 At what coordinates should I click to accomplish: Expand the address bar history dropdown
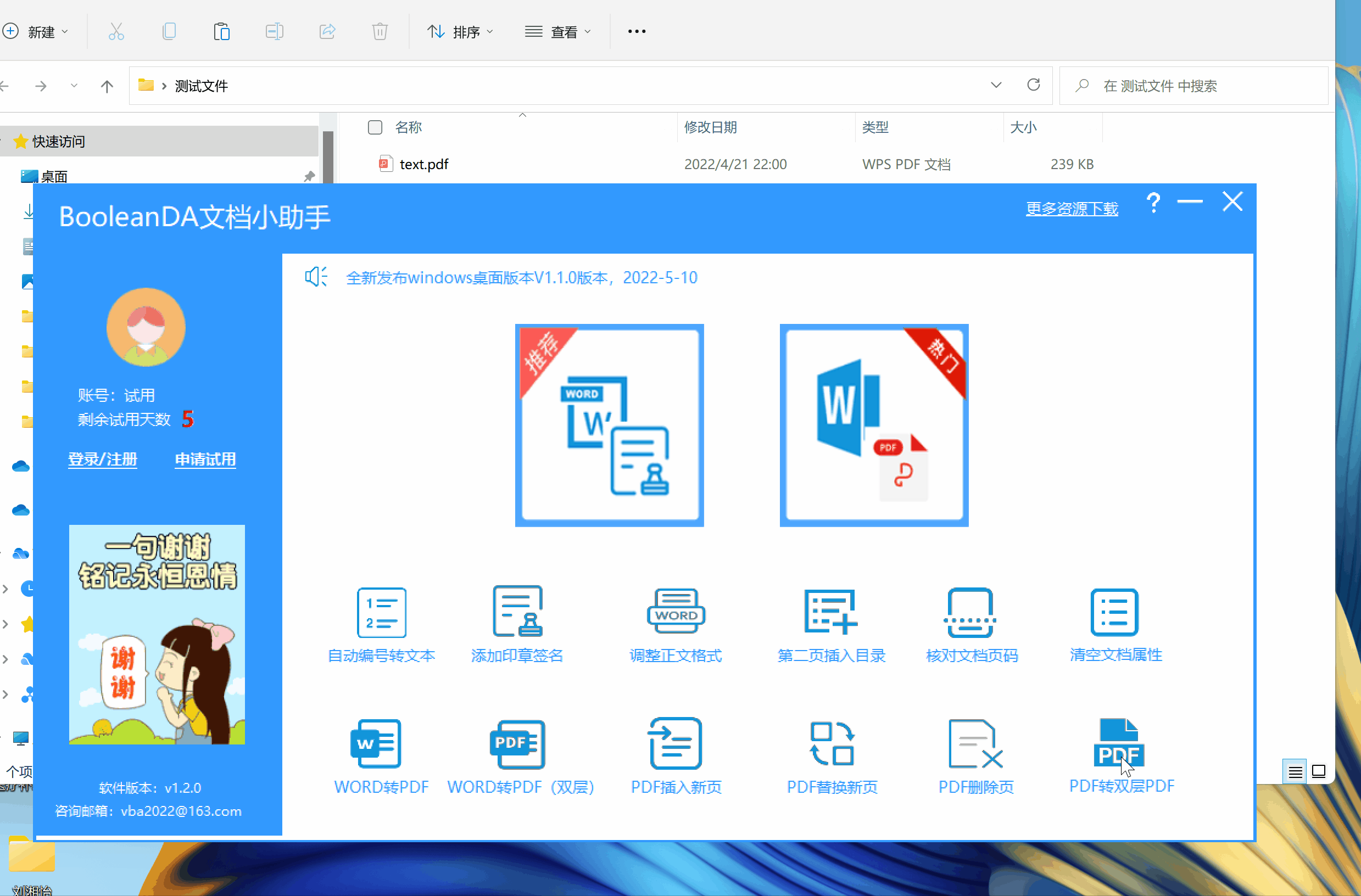point(996,85)
